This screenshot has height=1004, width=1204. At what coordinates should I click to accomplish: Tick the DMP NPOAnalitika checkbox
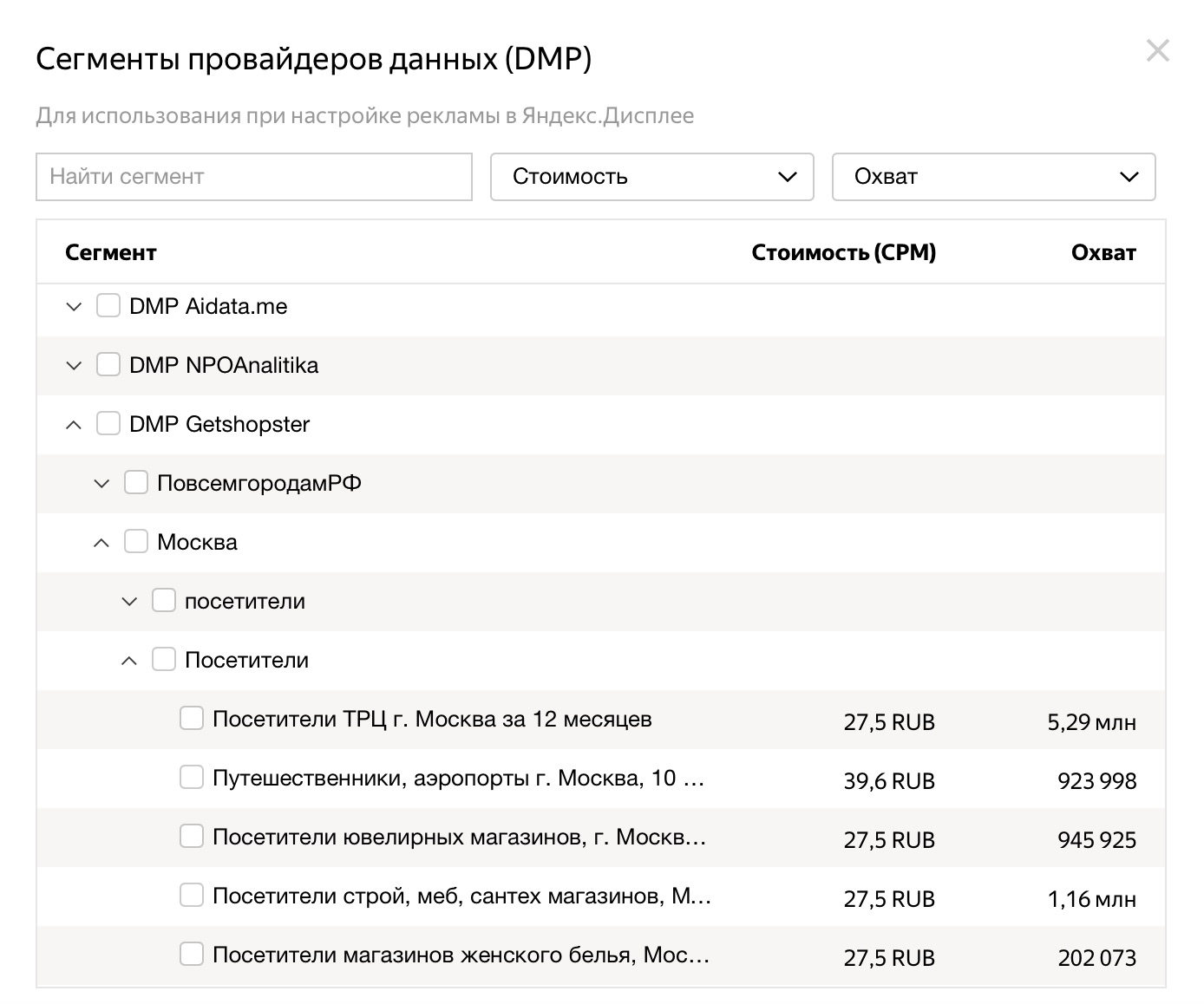point(108,365)
